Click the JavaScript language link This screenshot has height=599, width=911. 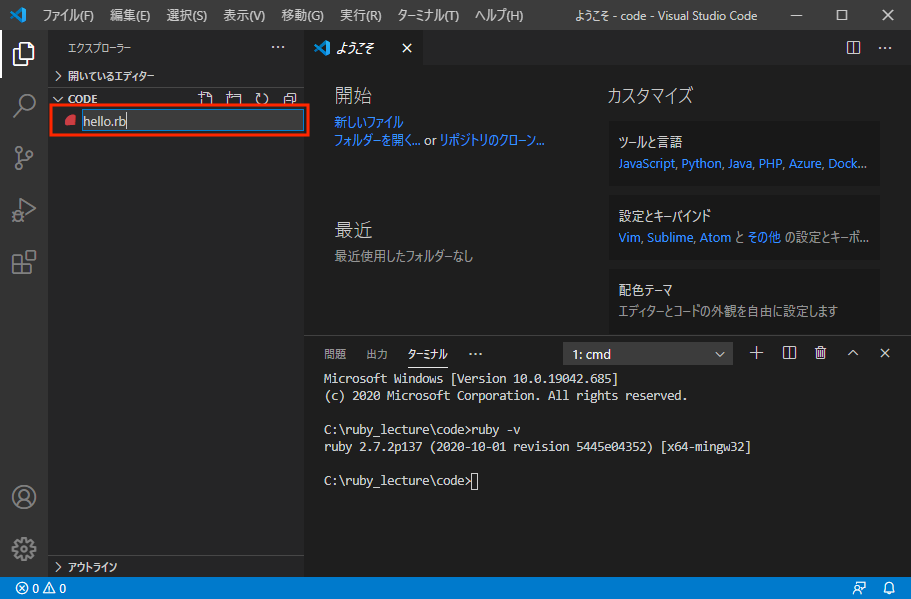(647, 164)
